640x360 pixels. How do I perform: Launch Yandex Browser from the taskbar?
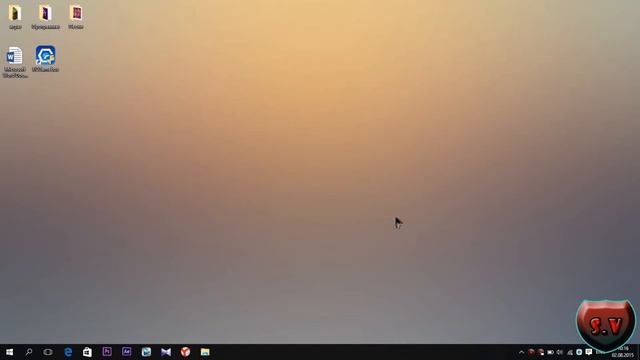[185, 352]
